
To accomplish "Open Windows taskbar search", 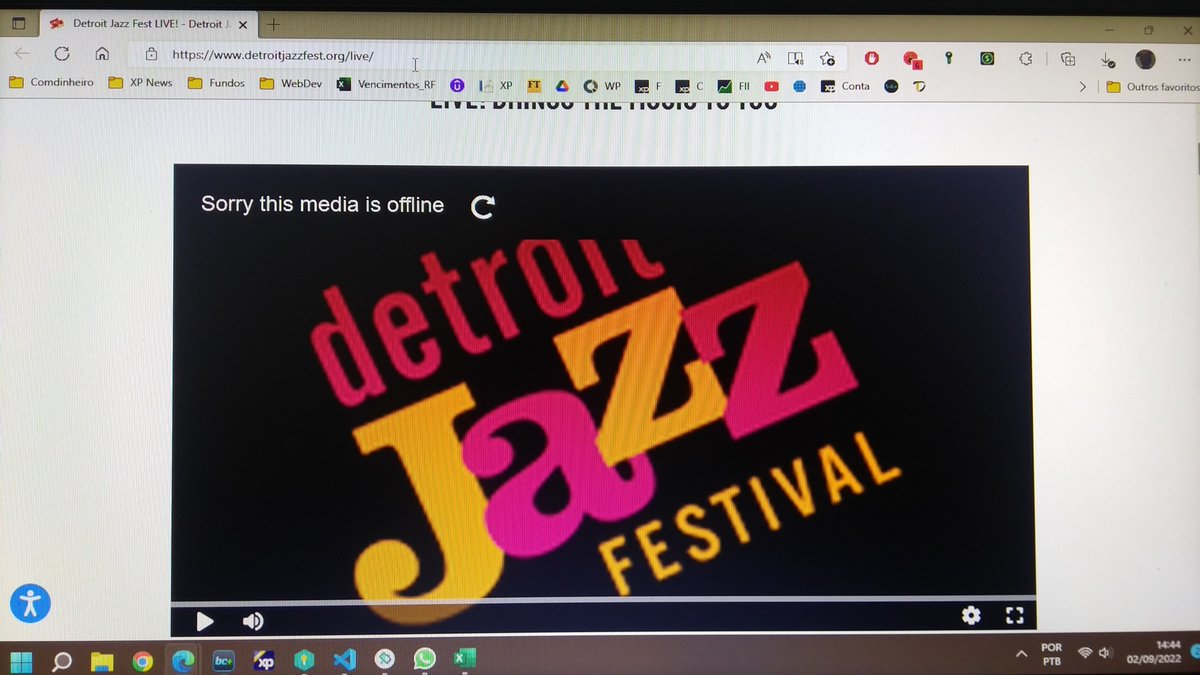I will tap(62, 662).
